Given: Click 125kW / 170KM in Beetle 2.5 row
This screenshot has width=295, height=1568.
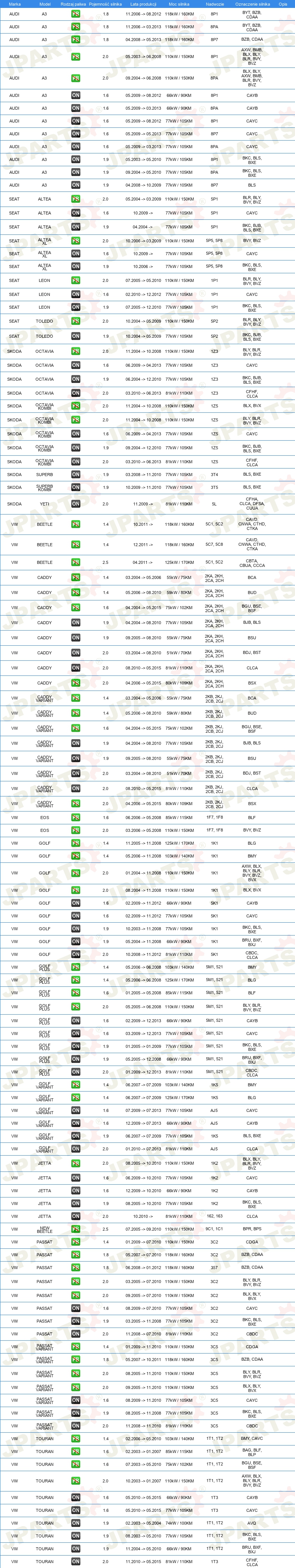Looking at the screenshot, I should pyautogui.click(x=179, y=562).
